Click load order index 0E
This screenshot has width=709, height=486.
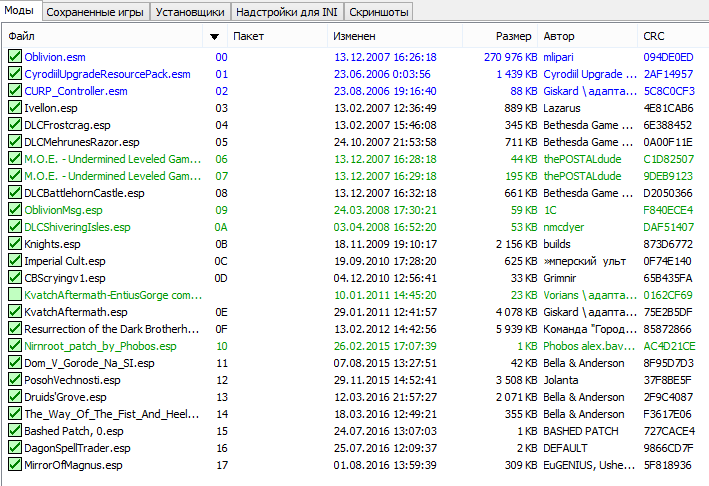click(x=222, y=312)
